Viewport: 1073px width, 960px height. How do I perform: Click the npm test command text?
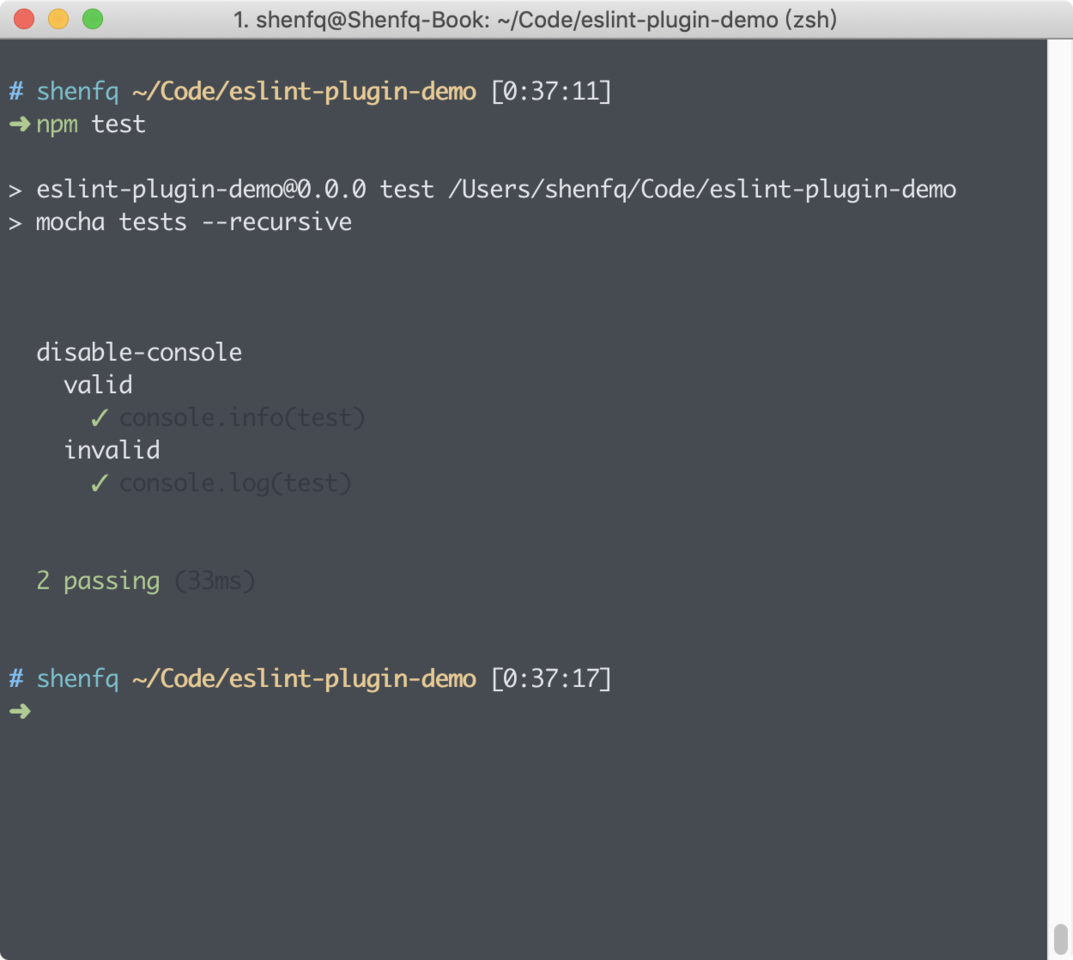click(x=91, y=125)
